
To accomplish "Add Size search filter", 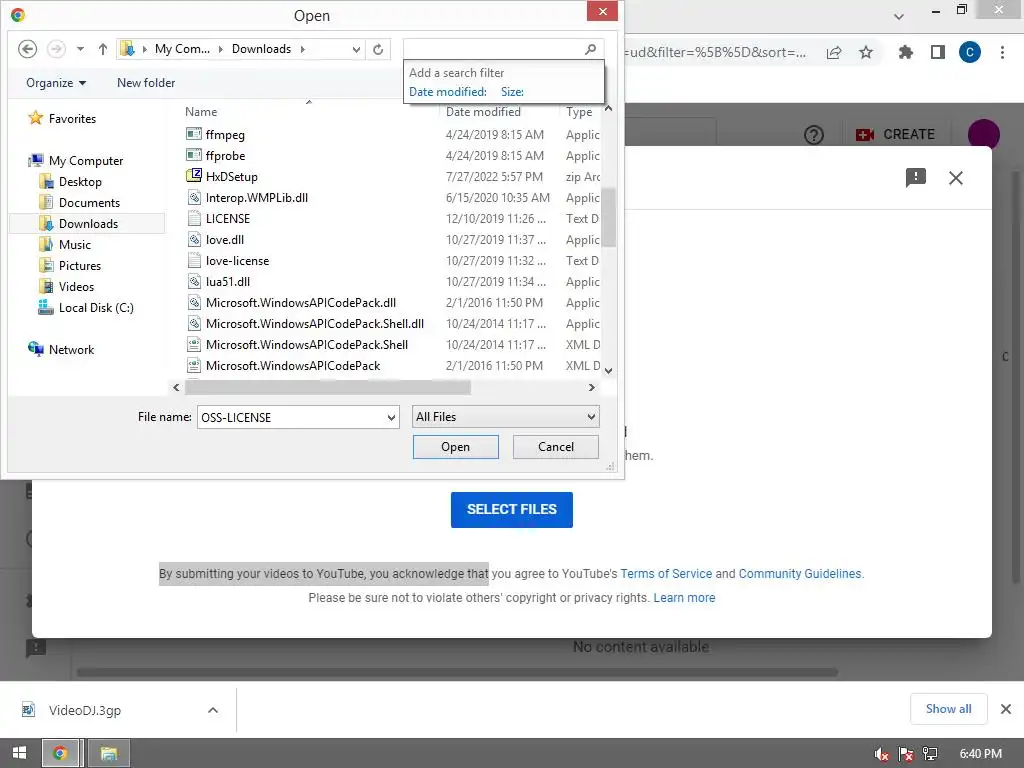I will [512, 92].
